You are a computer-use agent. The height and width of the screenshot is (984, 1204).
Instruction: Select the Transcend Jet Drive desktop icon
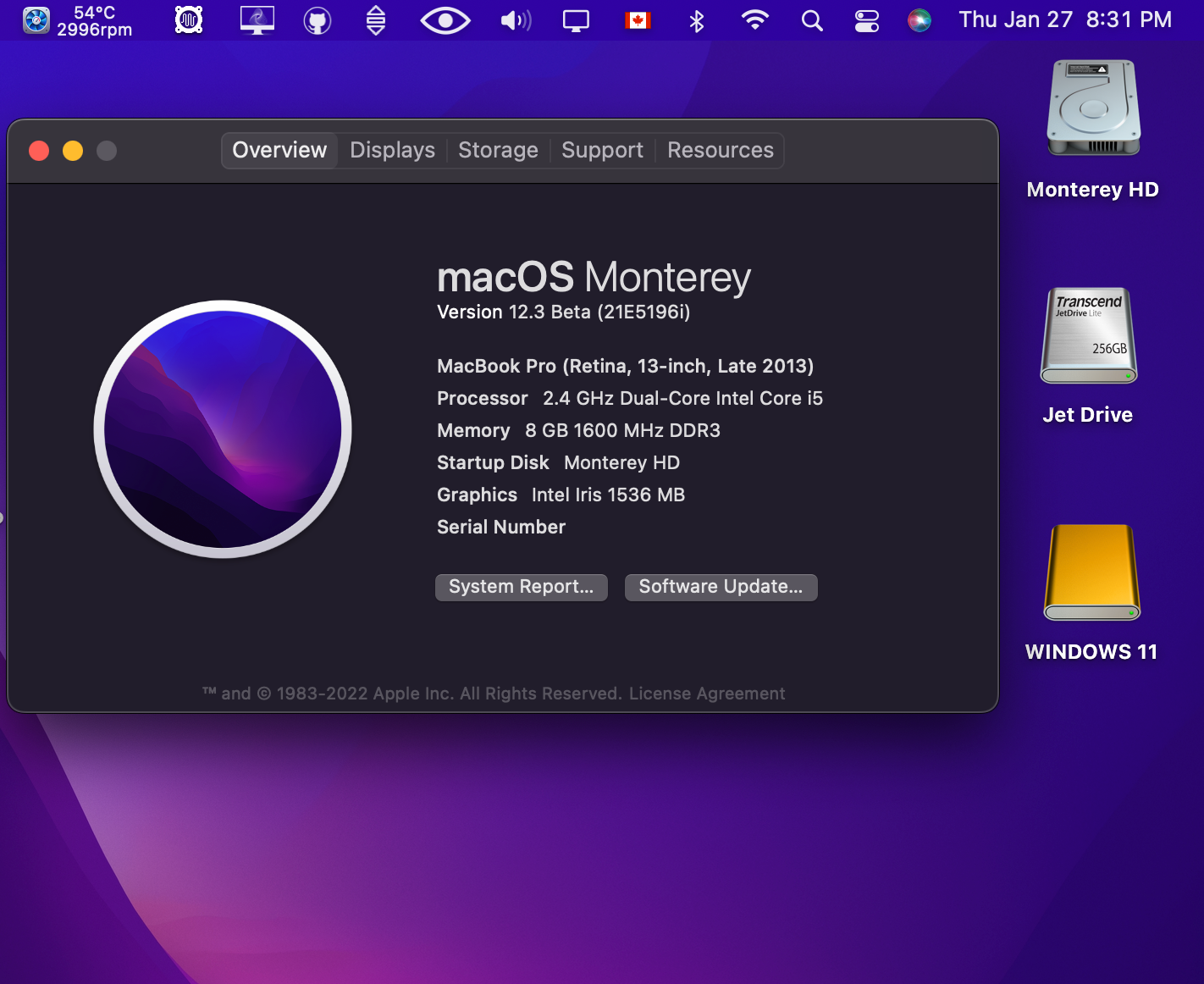[x=1089, y=336]
